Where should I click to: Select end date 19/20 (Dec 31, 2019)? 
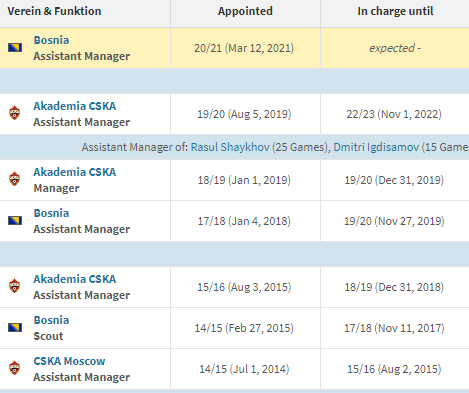[x=394, y=180]
